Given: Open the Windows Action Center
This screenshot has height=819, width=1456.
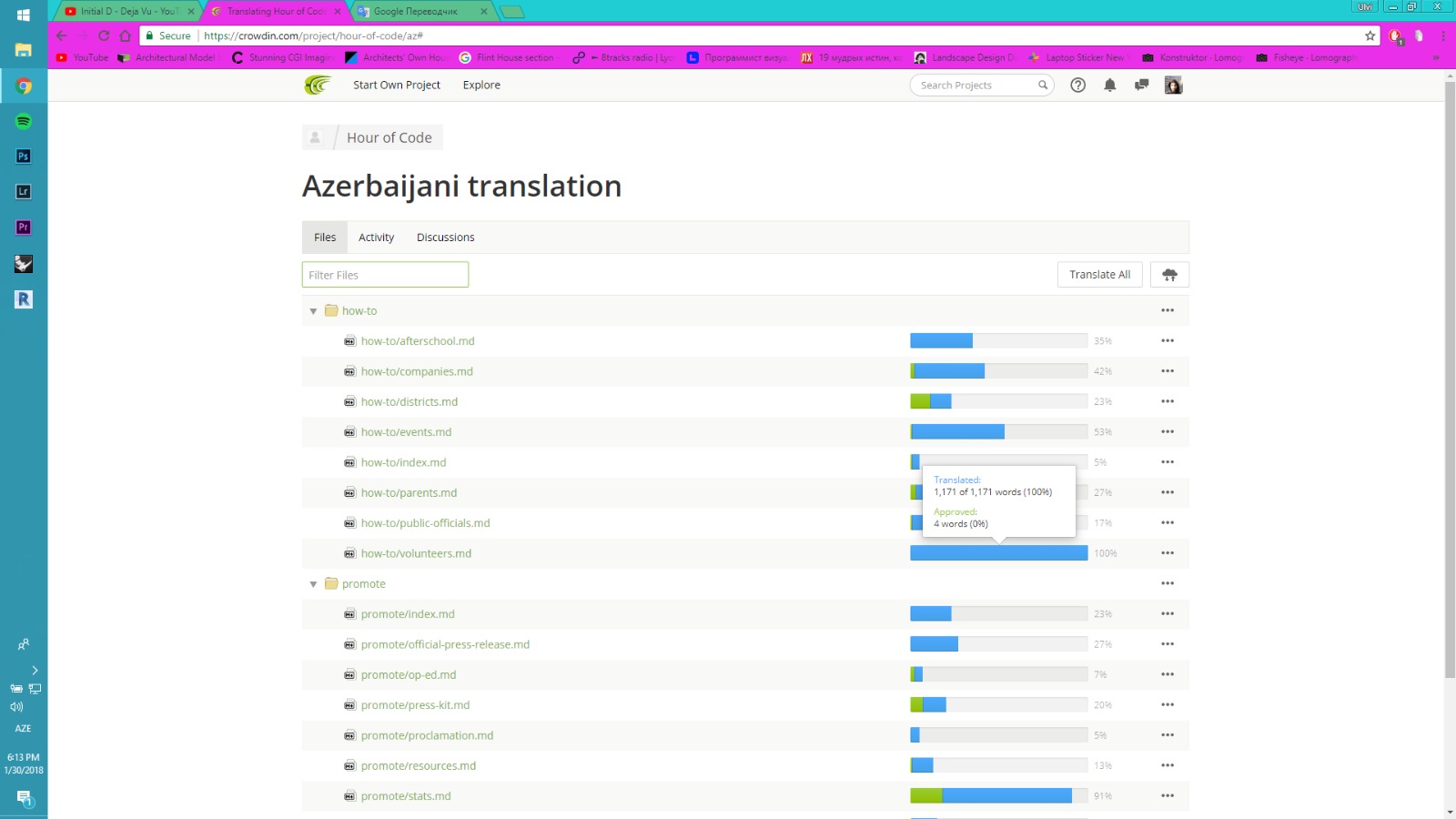Looking at the screenshot, I should 25,798.
